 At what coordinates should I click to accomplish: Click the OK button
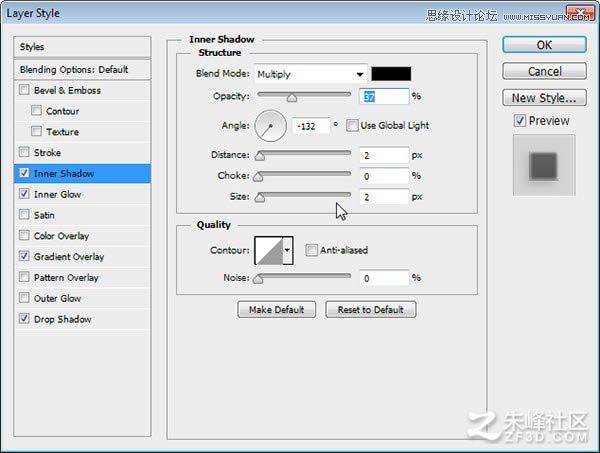pos(544,45)
